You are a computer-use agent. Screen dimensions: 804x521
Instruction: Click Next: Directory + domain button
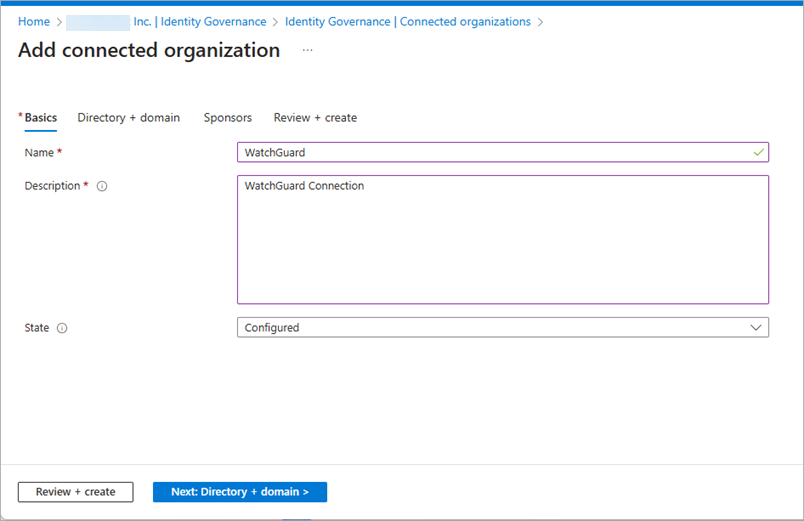[240, 492]
